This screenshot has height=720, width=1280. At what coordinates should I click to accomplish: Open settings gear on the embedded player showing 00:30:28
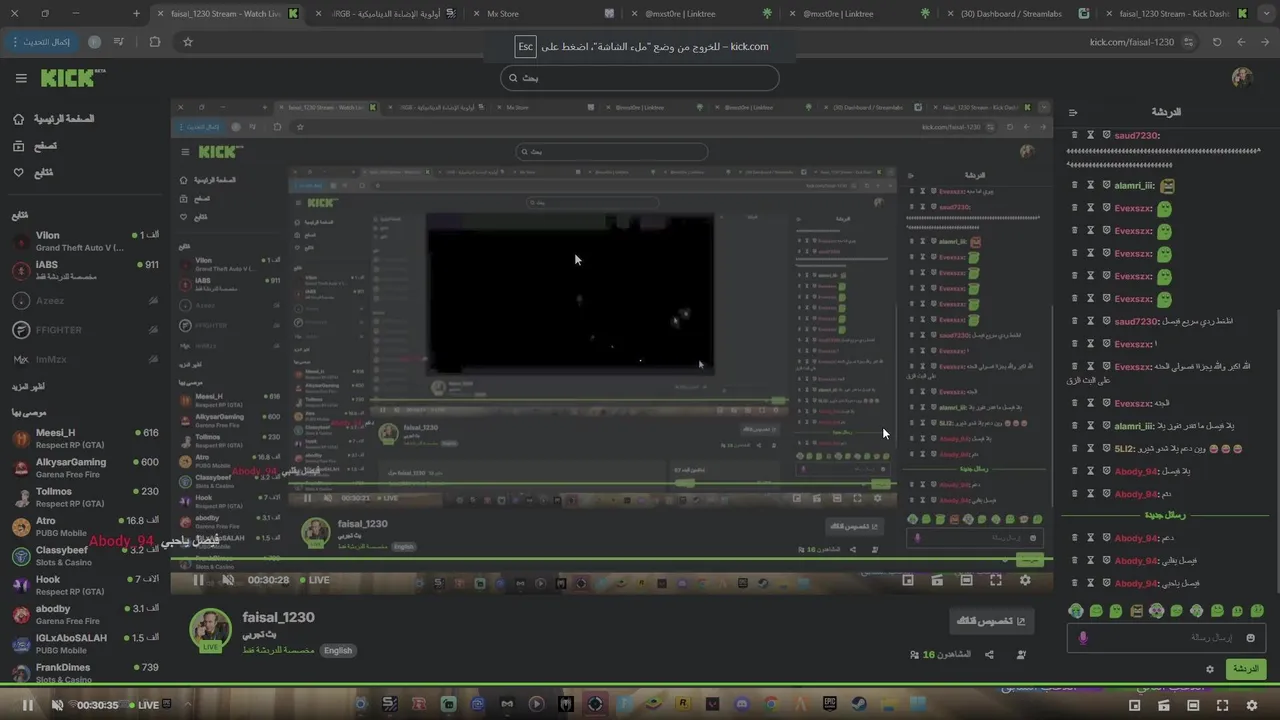click(1025, 580)
